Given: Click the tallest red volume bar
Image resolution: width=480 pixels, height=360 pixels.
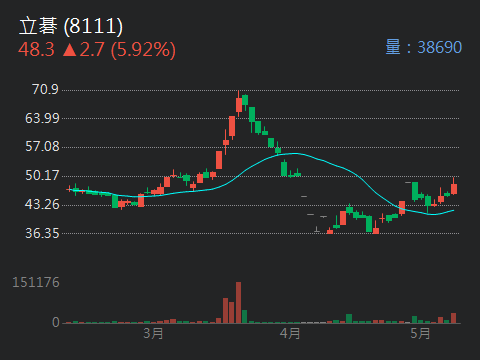Looking at the screenshot, I should coord(238,303).
